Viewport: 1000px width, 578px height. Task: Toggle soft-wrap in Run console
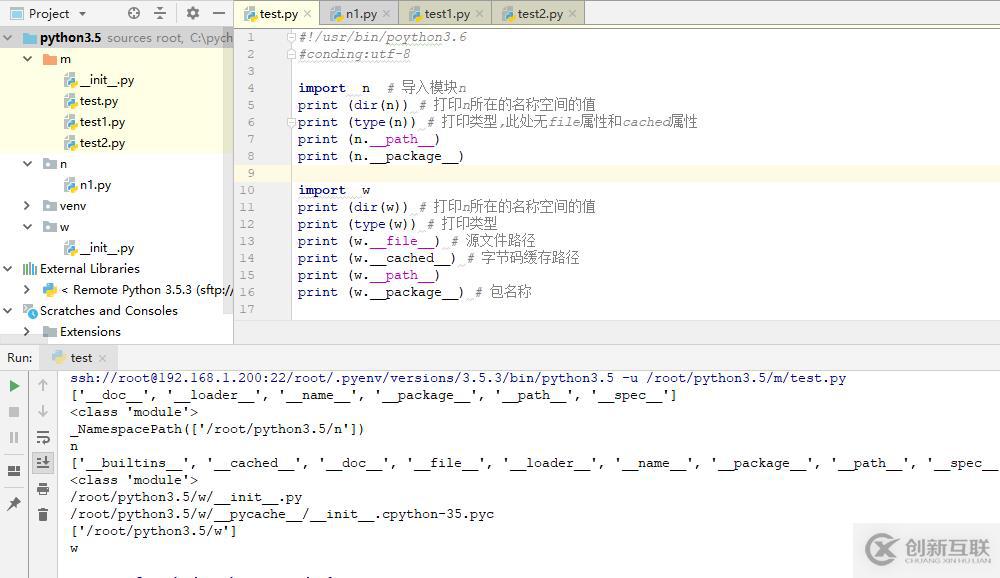pyautogui.click(x=43, y=437)
